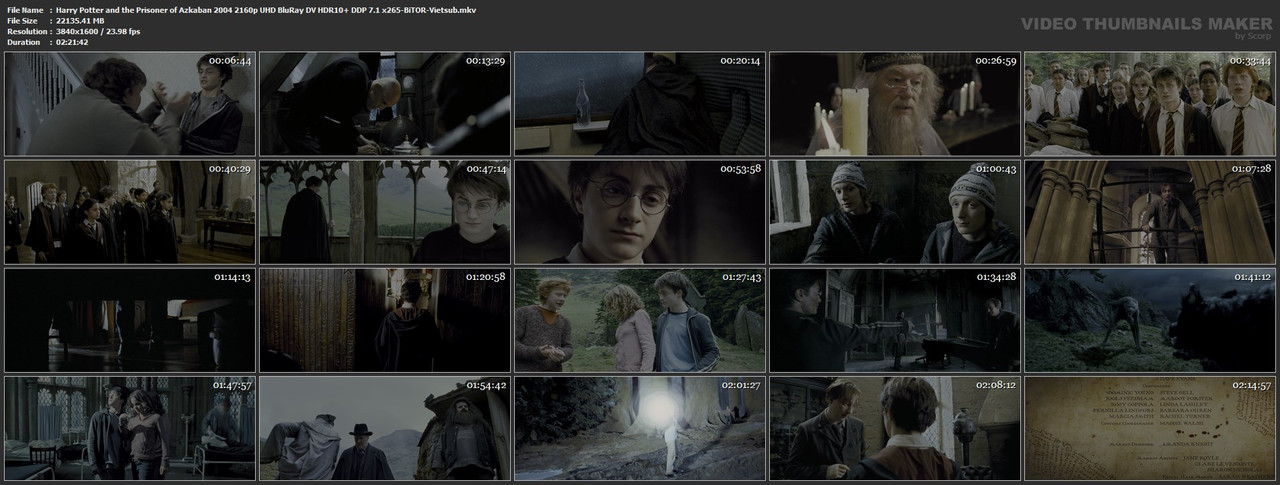Select the thumbnail stamped 01:47:57
This screenshot has height=485, width=1280.
coord(130,428)
